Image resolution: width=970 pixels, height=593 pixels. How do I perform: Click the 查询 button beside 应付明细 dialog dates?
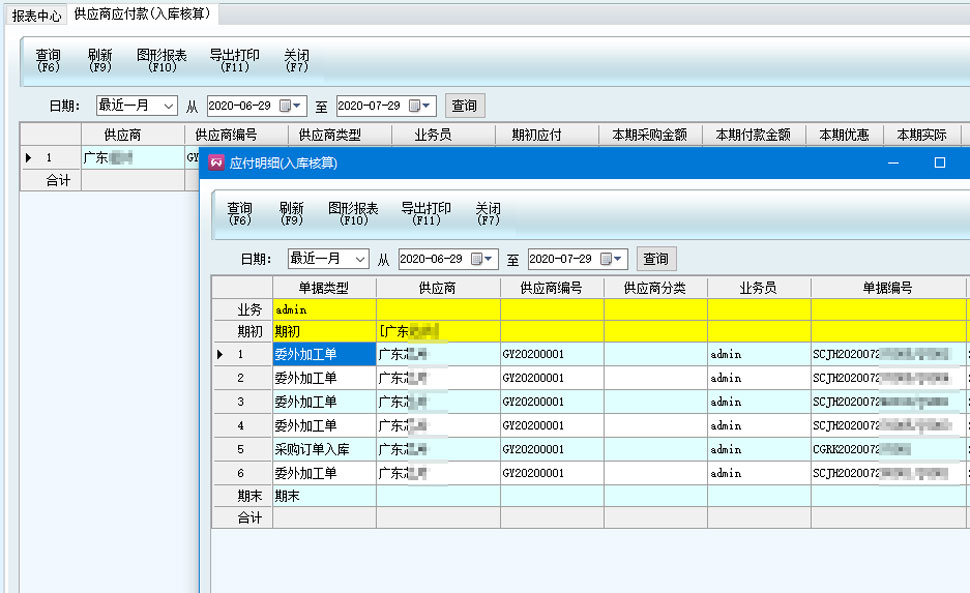tap(656, 258)
